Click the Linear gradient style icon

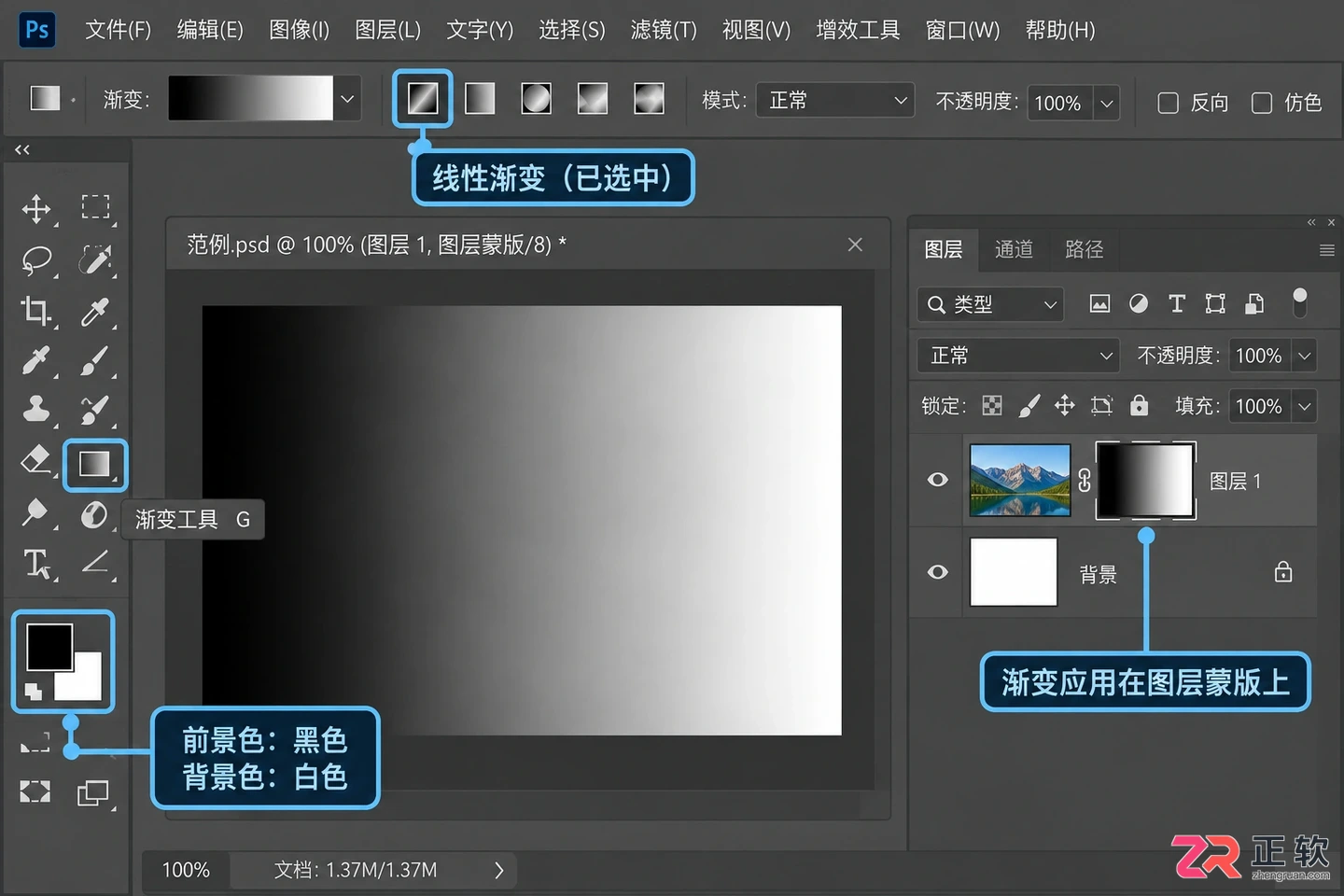point(423,98)
